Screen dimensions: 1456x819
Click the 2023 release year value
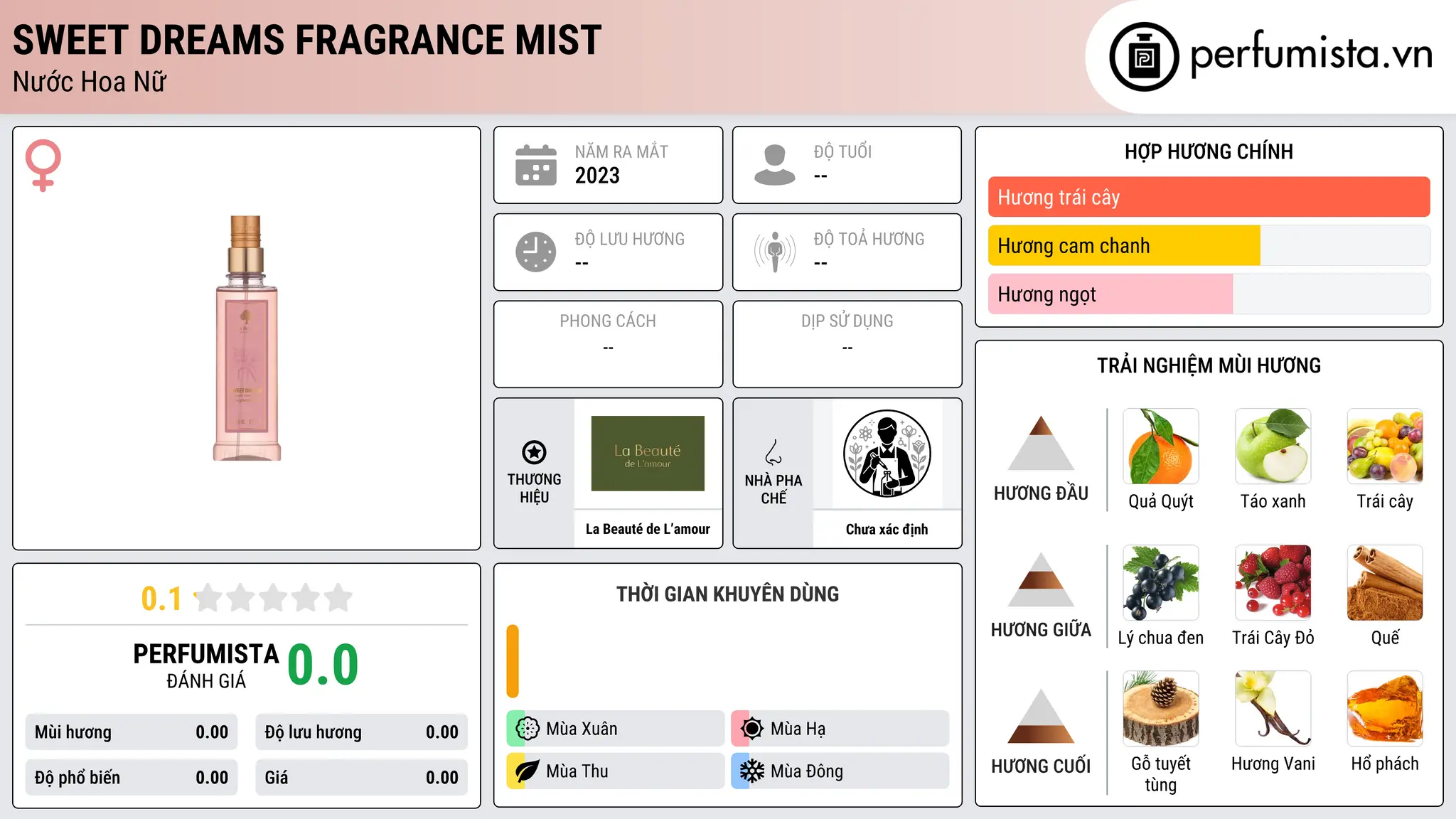coord(597,176)
